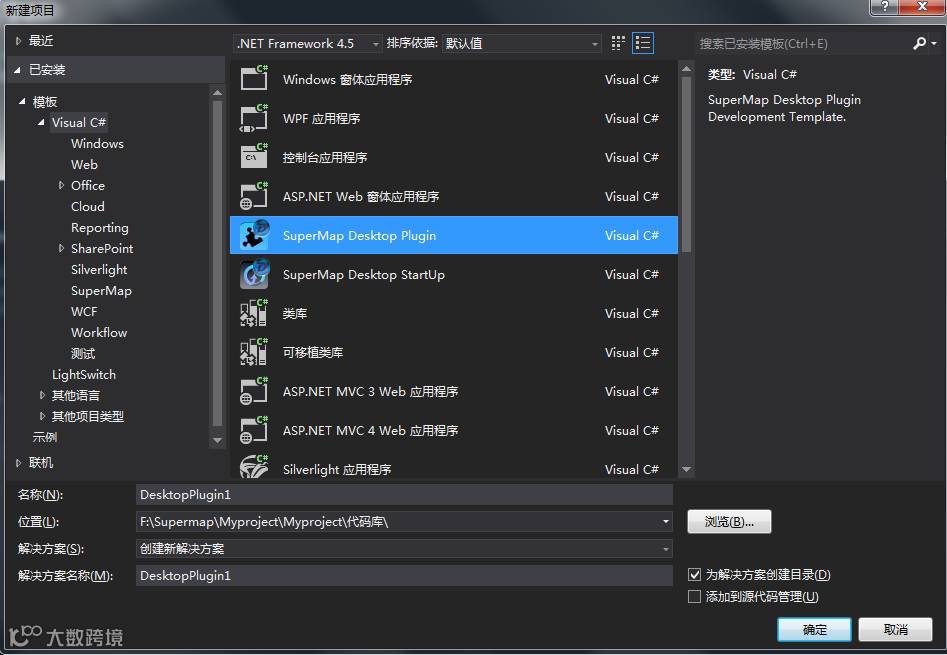Expand the 其他项目类型 tree node

coord(42,416)
